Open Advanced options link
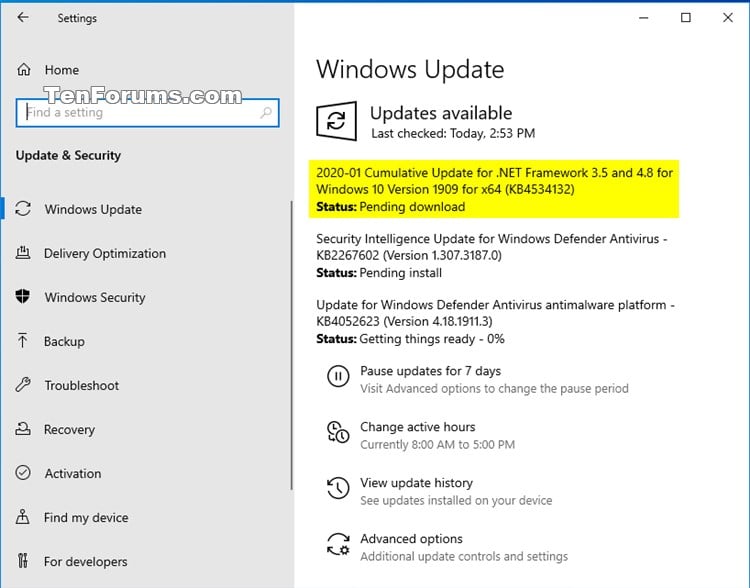The width and height of the screenshot is (750, 588). (x=411, y=539)
